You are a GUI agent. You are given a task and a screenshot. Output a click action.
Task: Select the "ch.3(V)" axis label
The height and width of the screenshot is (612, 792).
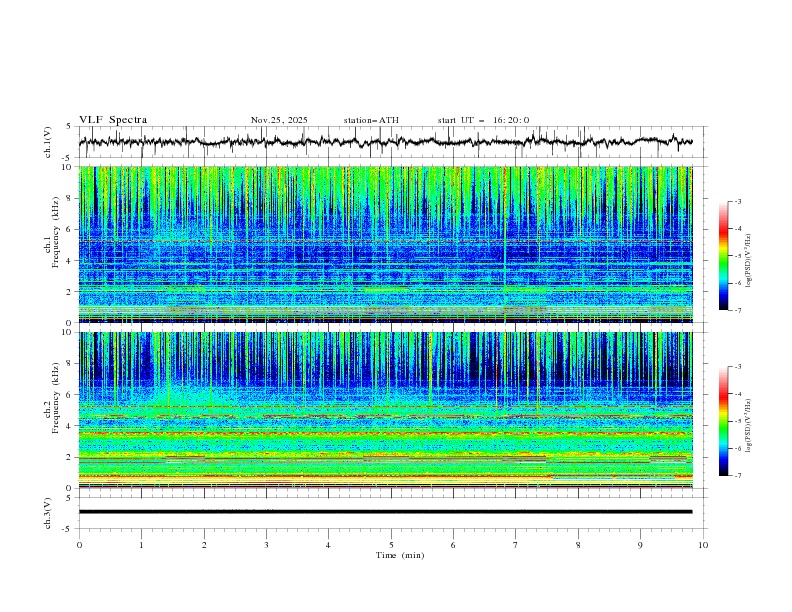coord(48,513)
